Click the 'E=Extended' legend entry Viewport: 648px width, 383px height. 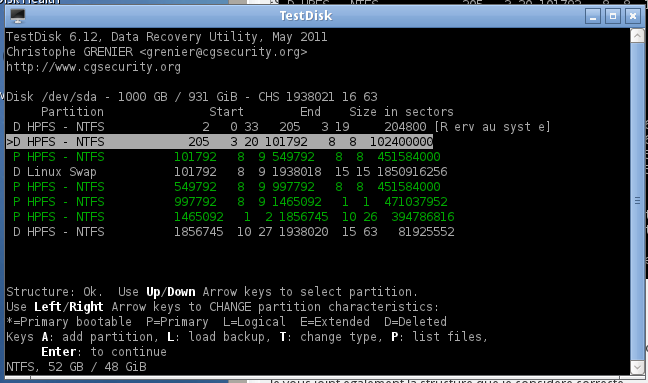(x=335, y=322)
